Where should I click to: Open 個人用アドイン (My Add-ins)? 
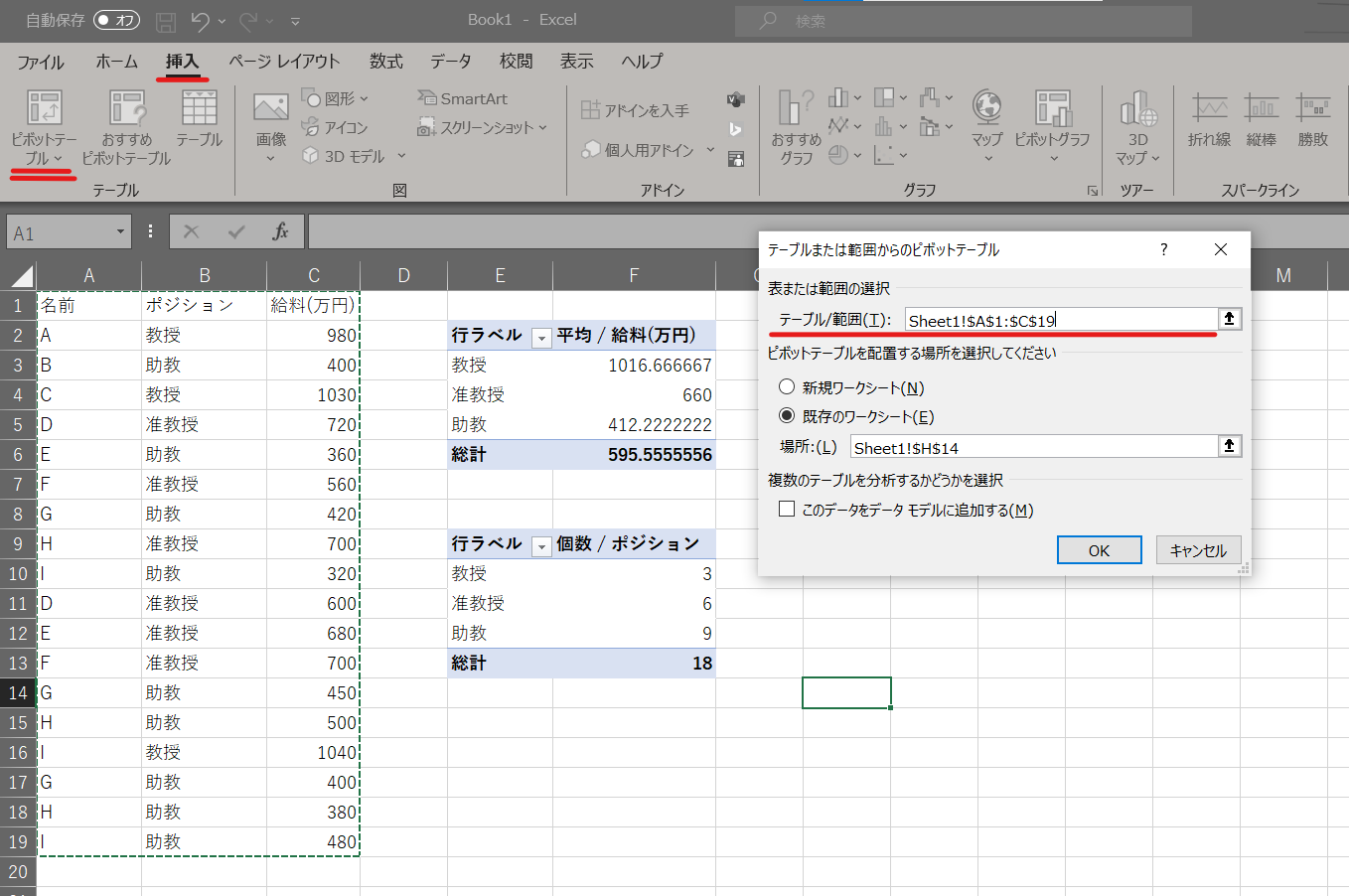click(x=638, y=150)
